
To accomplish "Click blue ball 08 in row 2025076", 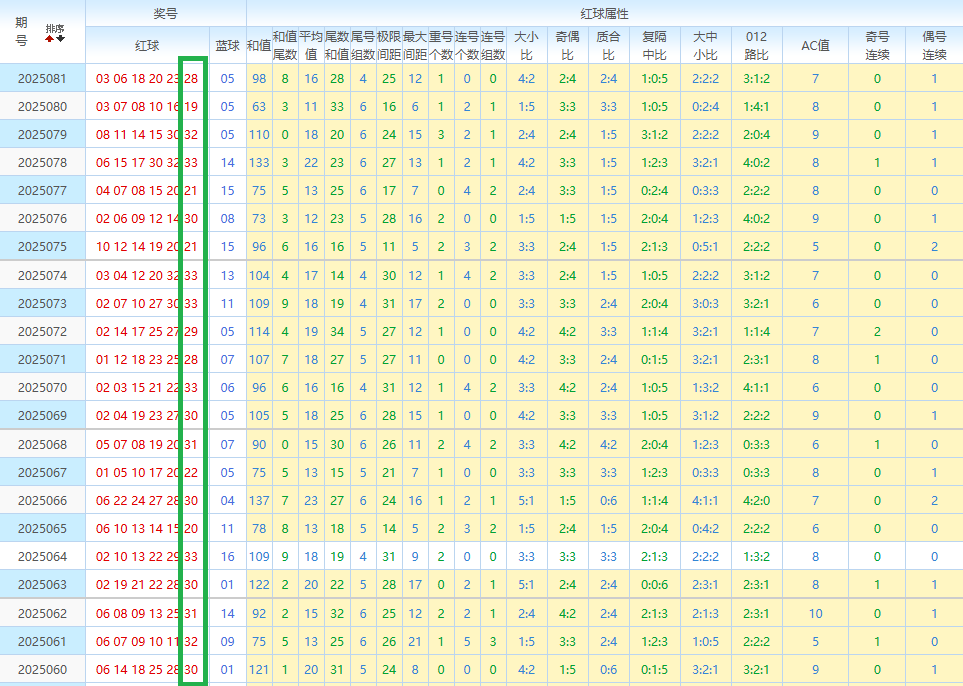I will [x=228, y=219].
